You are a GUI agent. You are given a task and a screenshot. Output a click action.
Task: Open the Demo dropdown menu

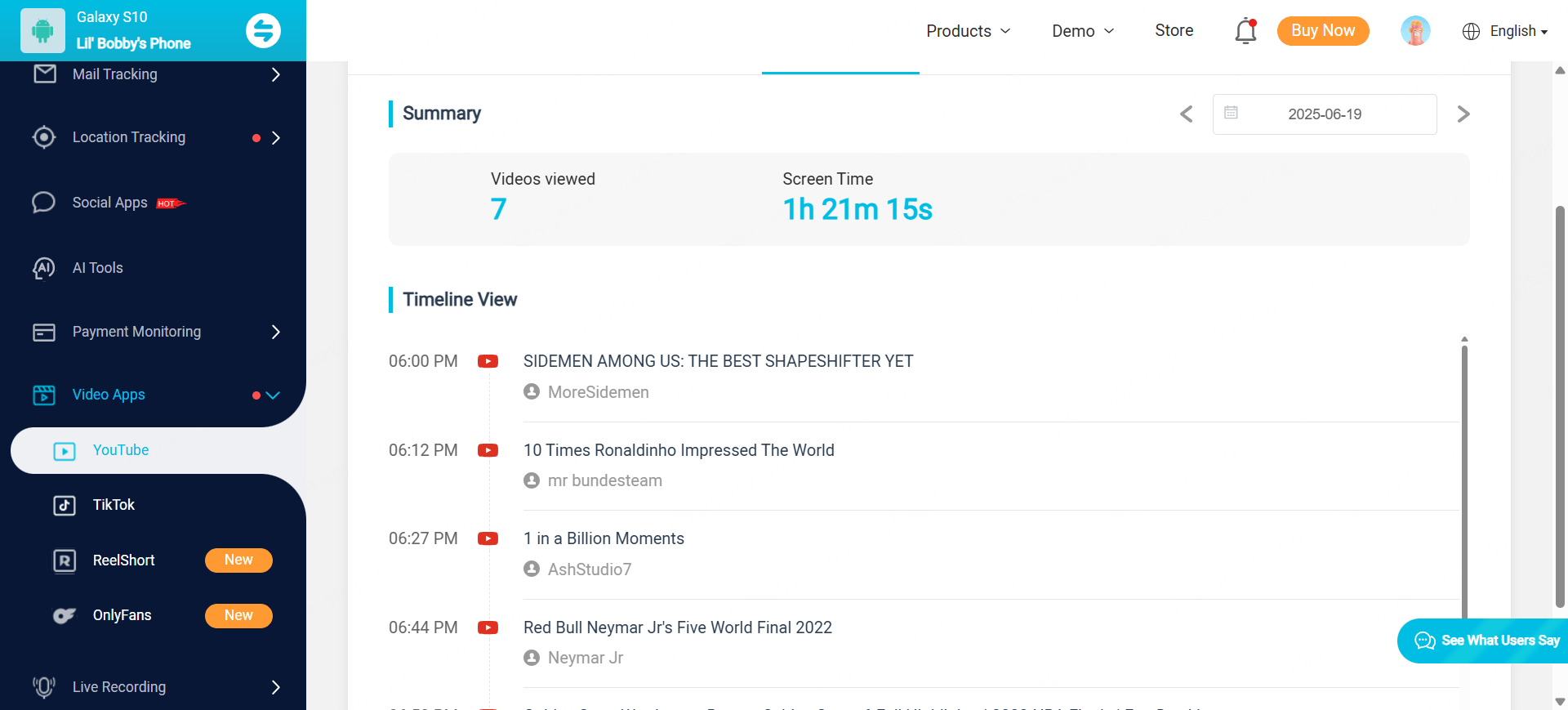[x=1083, y=31]
